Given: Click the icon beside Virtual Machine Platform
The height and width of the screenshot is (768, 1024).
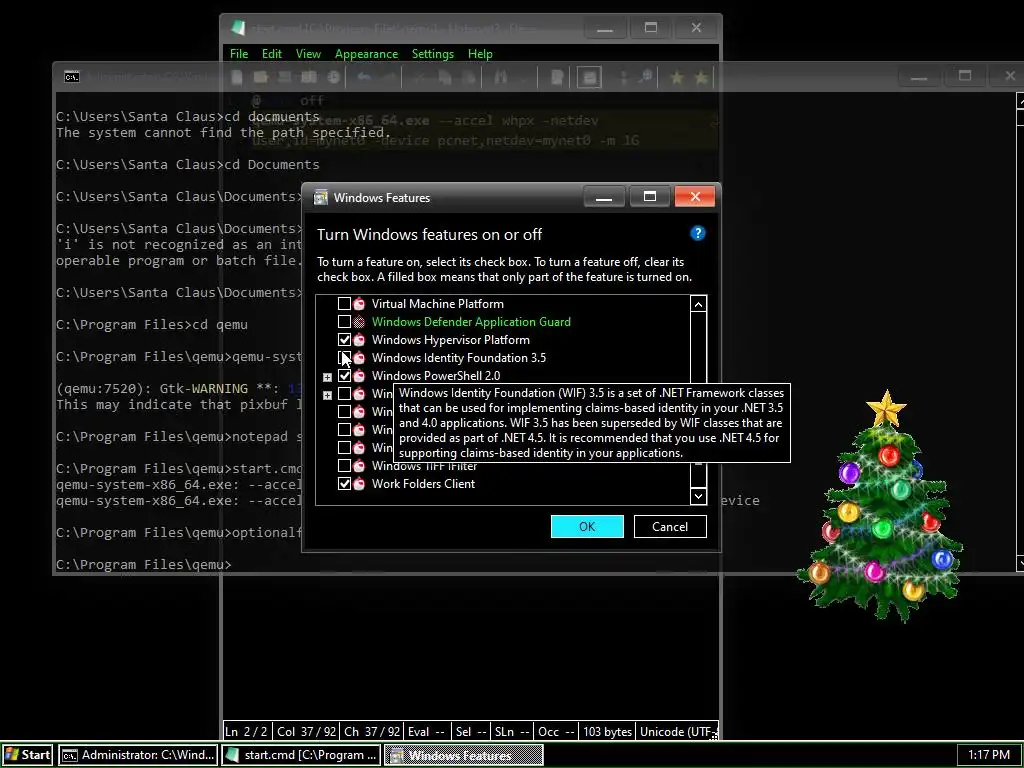Looking at the screenshot, I should pyautogui.click(x=359, y=304).
